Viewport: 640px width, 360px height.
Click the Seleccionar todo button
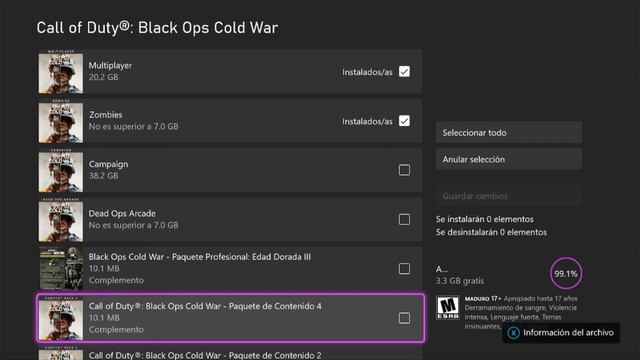(x=509, y=132)
